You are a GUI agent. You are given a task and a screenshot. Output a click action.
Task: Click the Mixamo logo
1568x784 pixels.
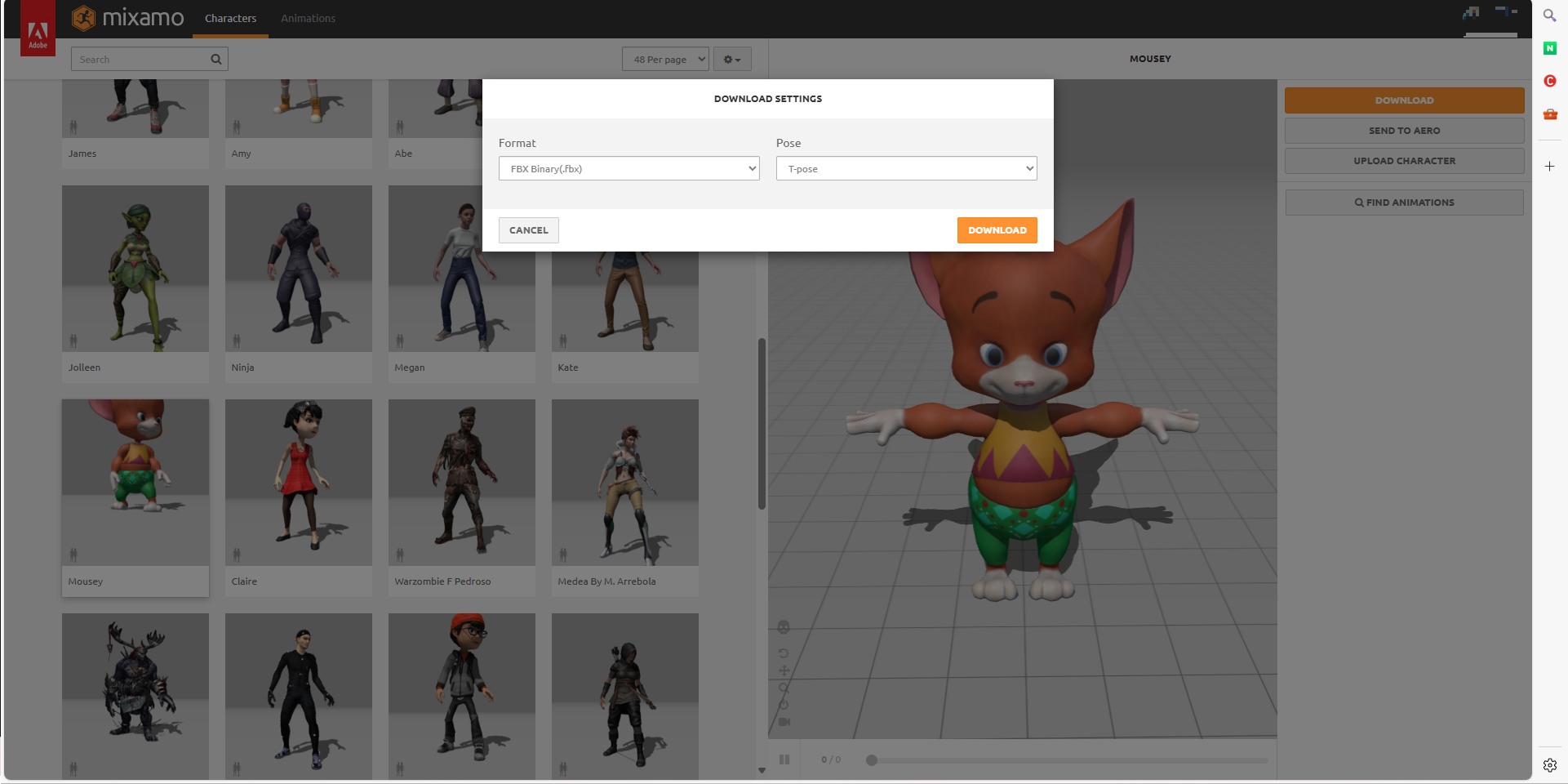click(127, 18)
